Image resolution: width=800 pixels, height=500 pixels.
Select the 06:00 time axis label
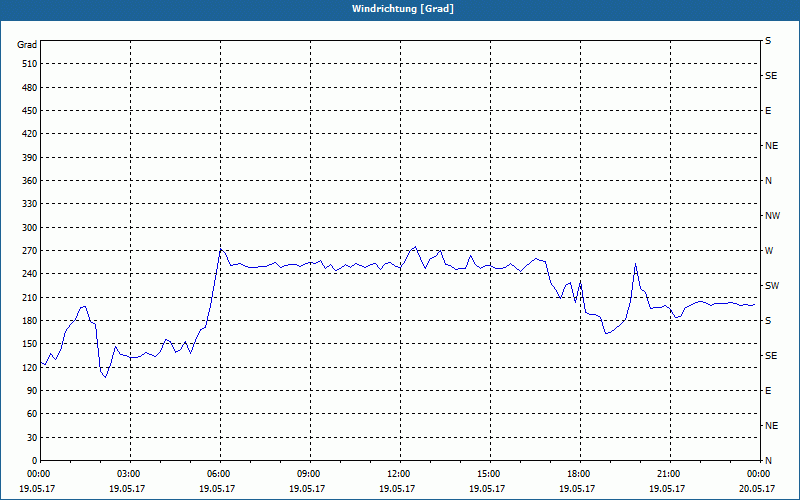[x=220, y=474]
